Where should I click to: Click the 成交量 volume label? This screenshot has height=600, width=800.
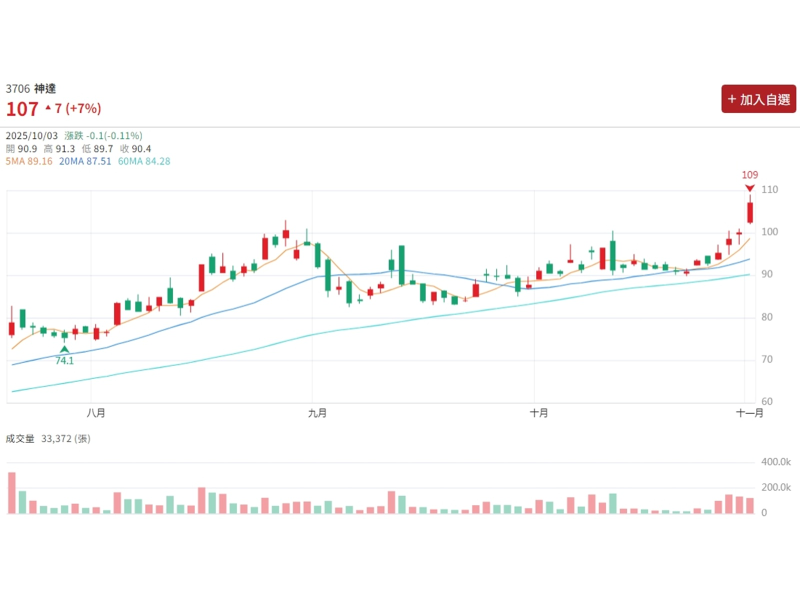(x=21, y=438)
